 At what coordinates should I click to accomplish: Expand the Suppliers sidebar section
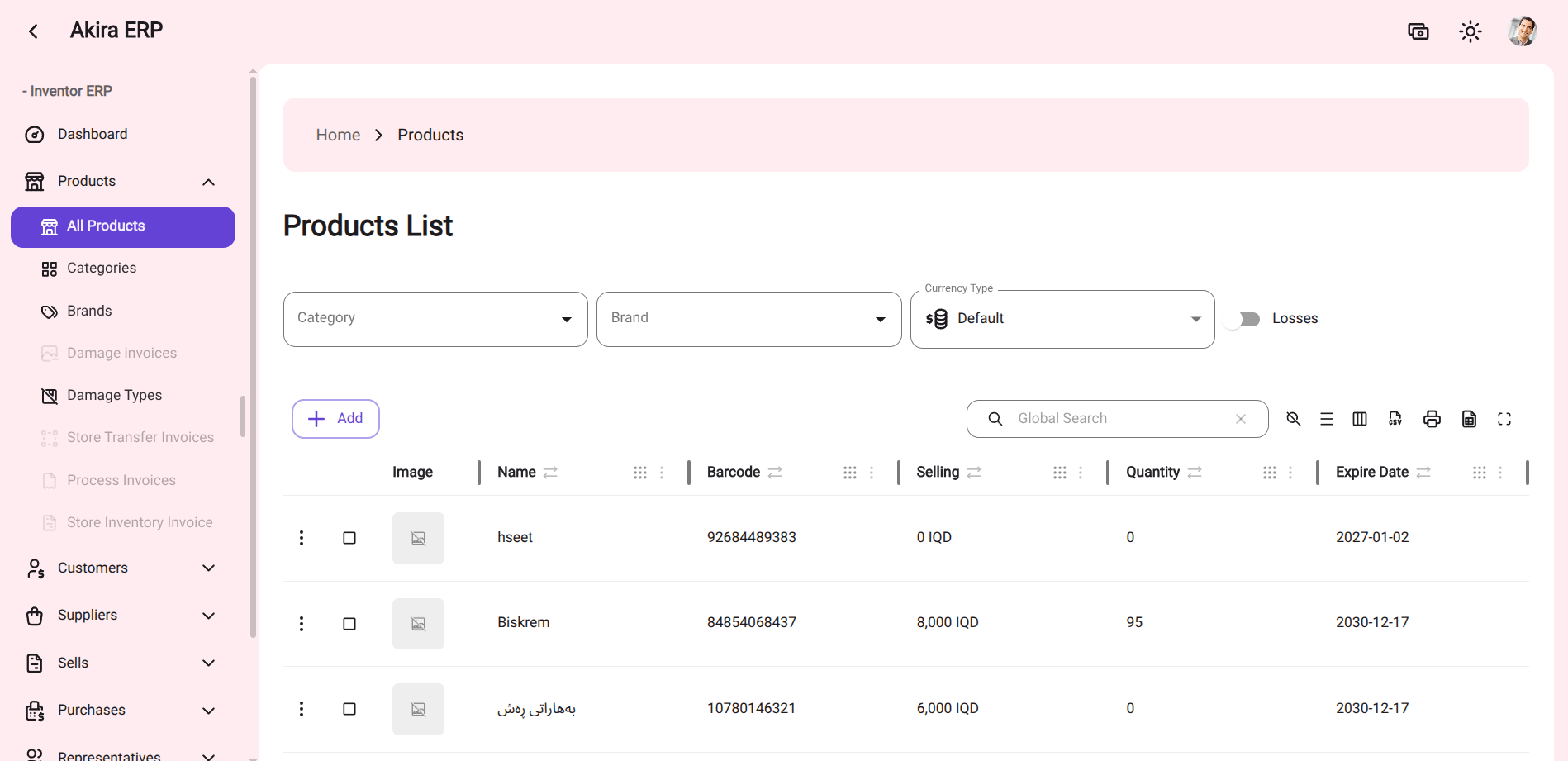[209, 616]
